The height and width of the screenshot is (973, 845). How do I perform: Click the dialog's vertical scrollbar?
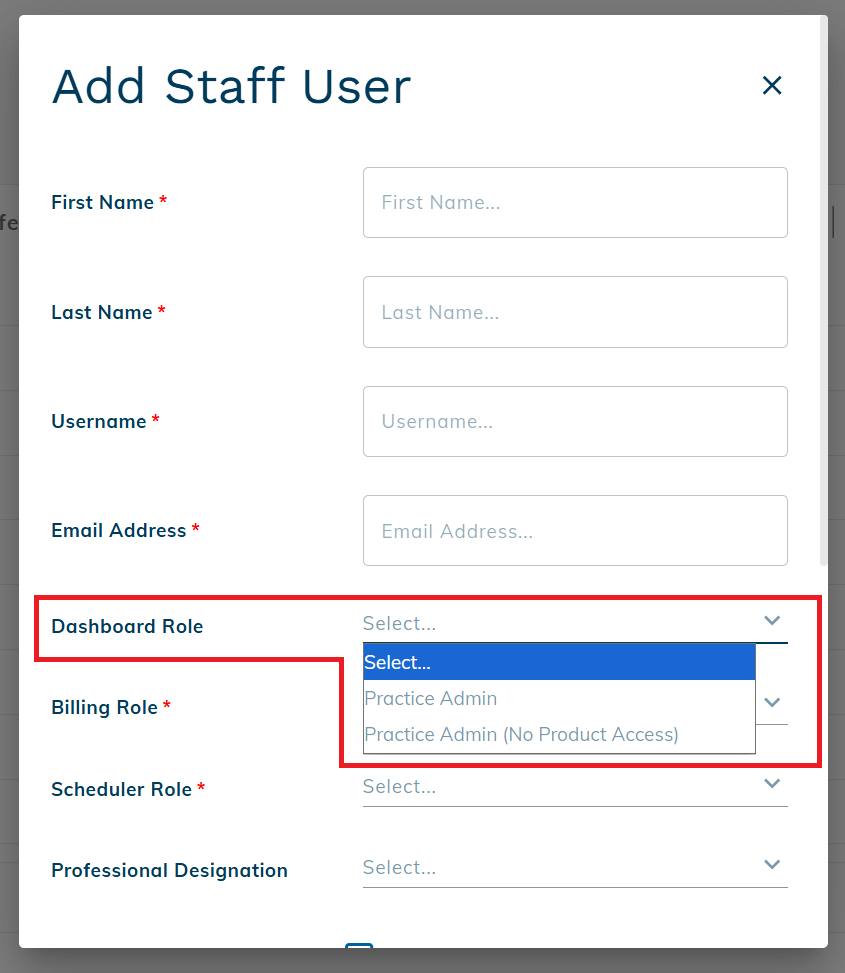pyautogui.click(x=823, y=300)
